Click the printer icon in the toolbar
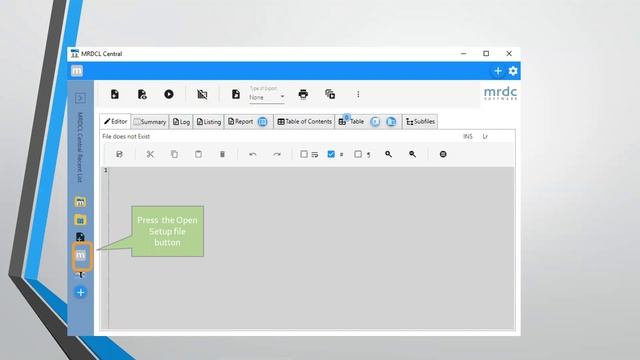Image resolution: width=640 pixels, height=360 pixels. pos(303,94)
